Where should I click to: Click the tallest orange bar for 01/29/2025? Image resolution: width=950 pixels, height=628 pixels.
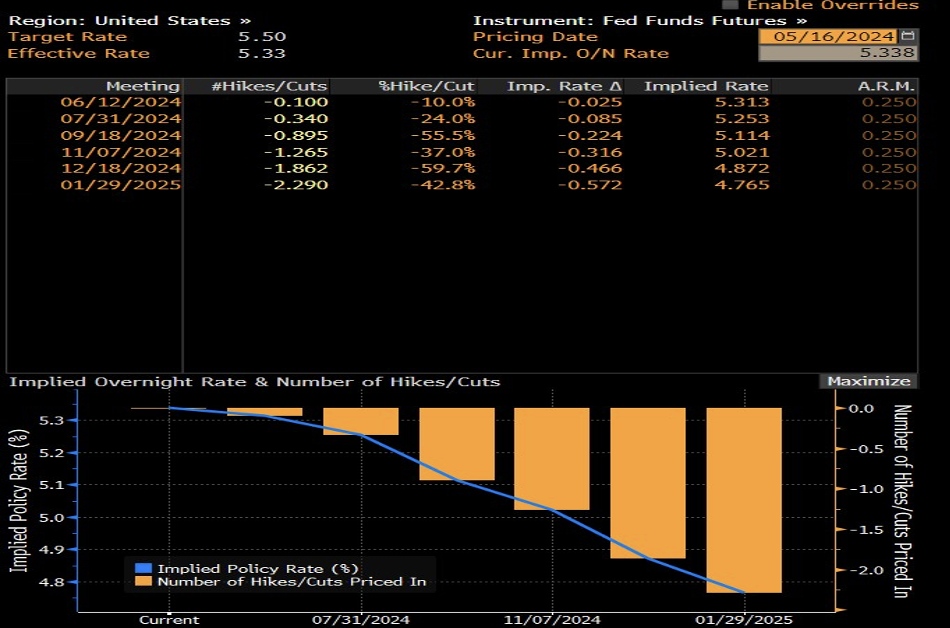tap(744, 500)
